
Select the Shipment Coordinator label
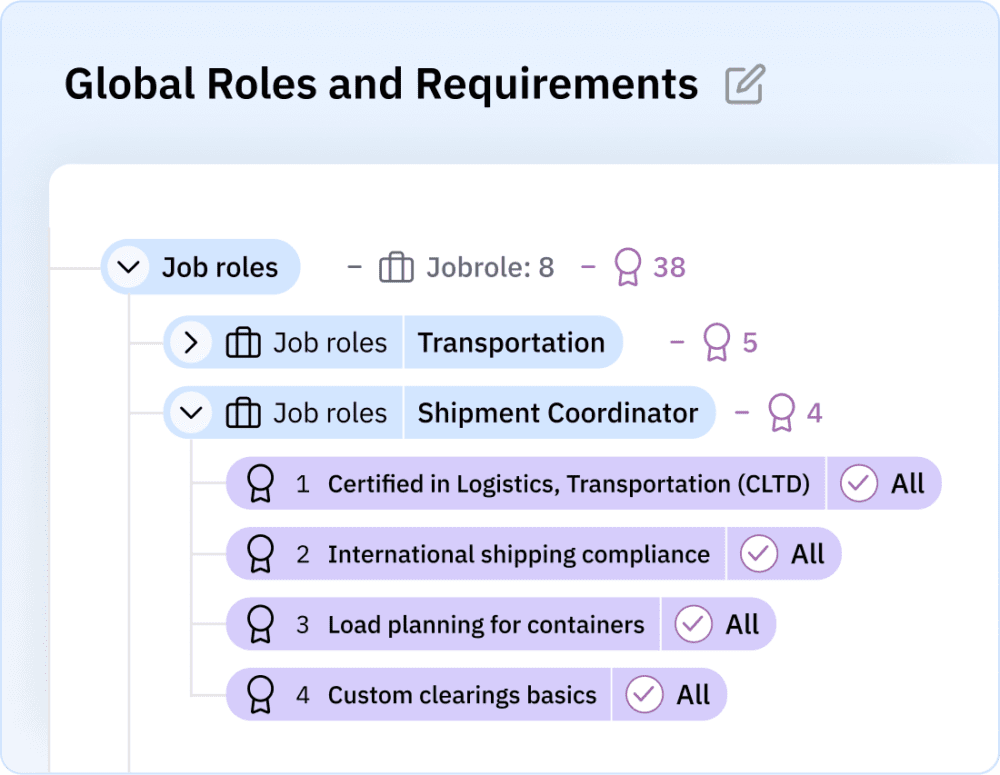559,412
